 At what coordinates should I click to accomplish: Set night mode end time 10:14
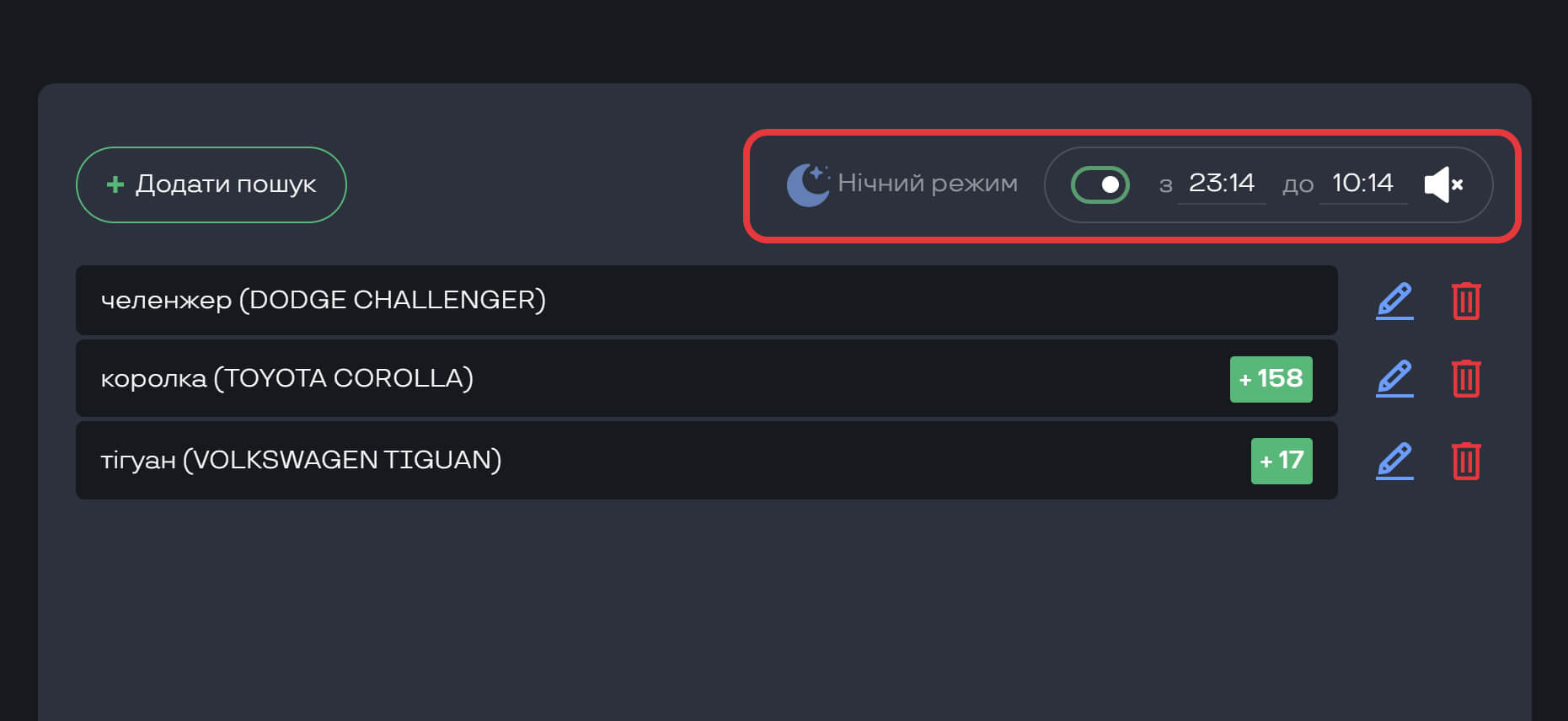tap(1362, 183)
